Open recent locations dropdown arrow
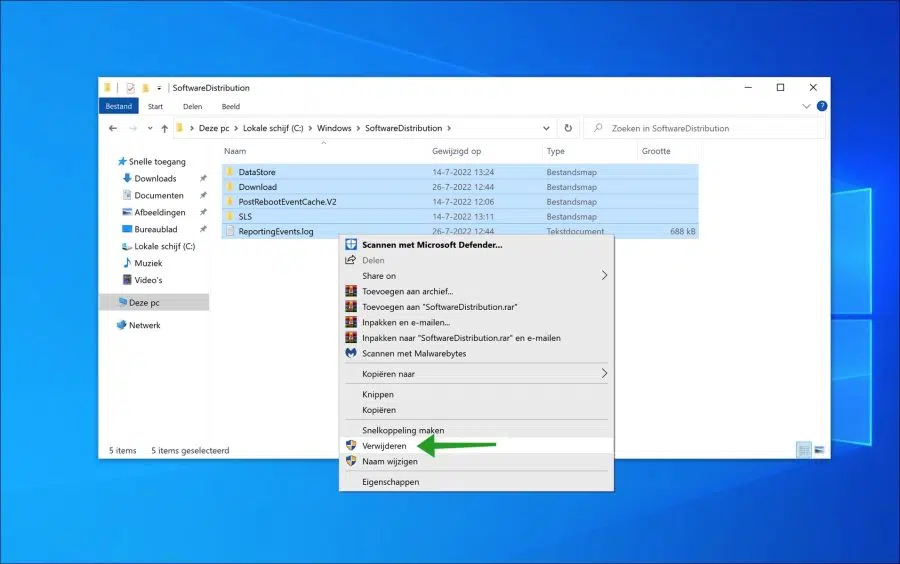900x564 pixels. [150, 129]
